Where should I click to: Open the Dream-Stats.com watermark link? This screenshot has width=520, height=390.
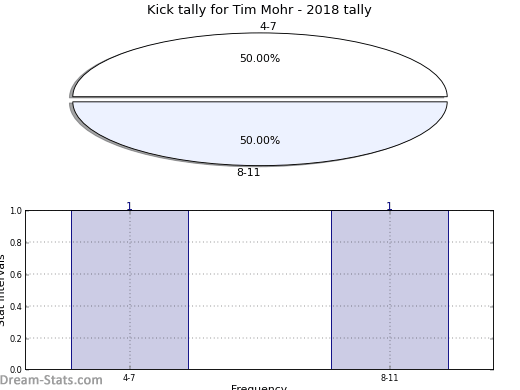(51, 380)
